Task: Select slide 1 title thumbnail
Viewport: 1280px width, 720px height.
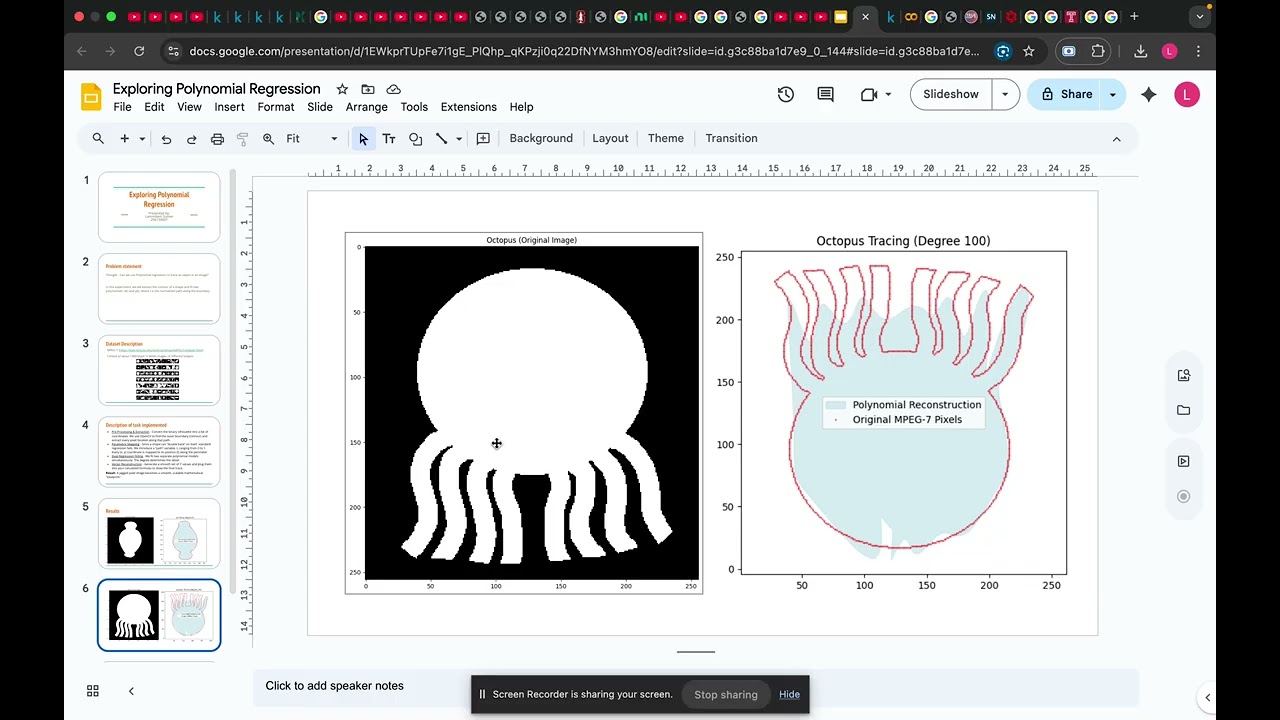Action: pos(159,207)
